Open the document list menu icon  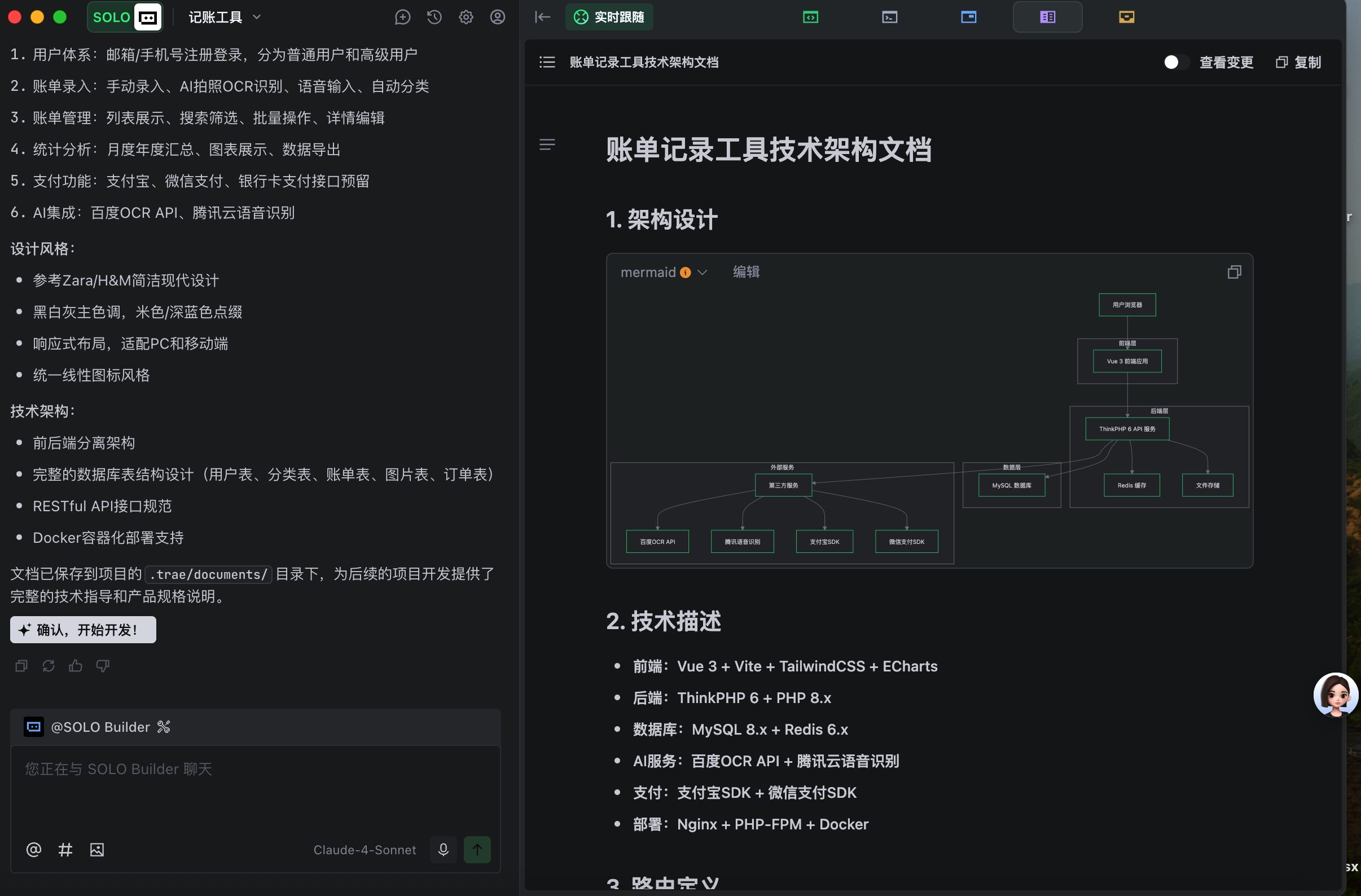click(x=547, y=62)
